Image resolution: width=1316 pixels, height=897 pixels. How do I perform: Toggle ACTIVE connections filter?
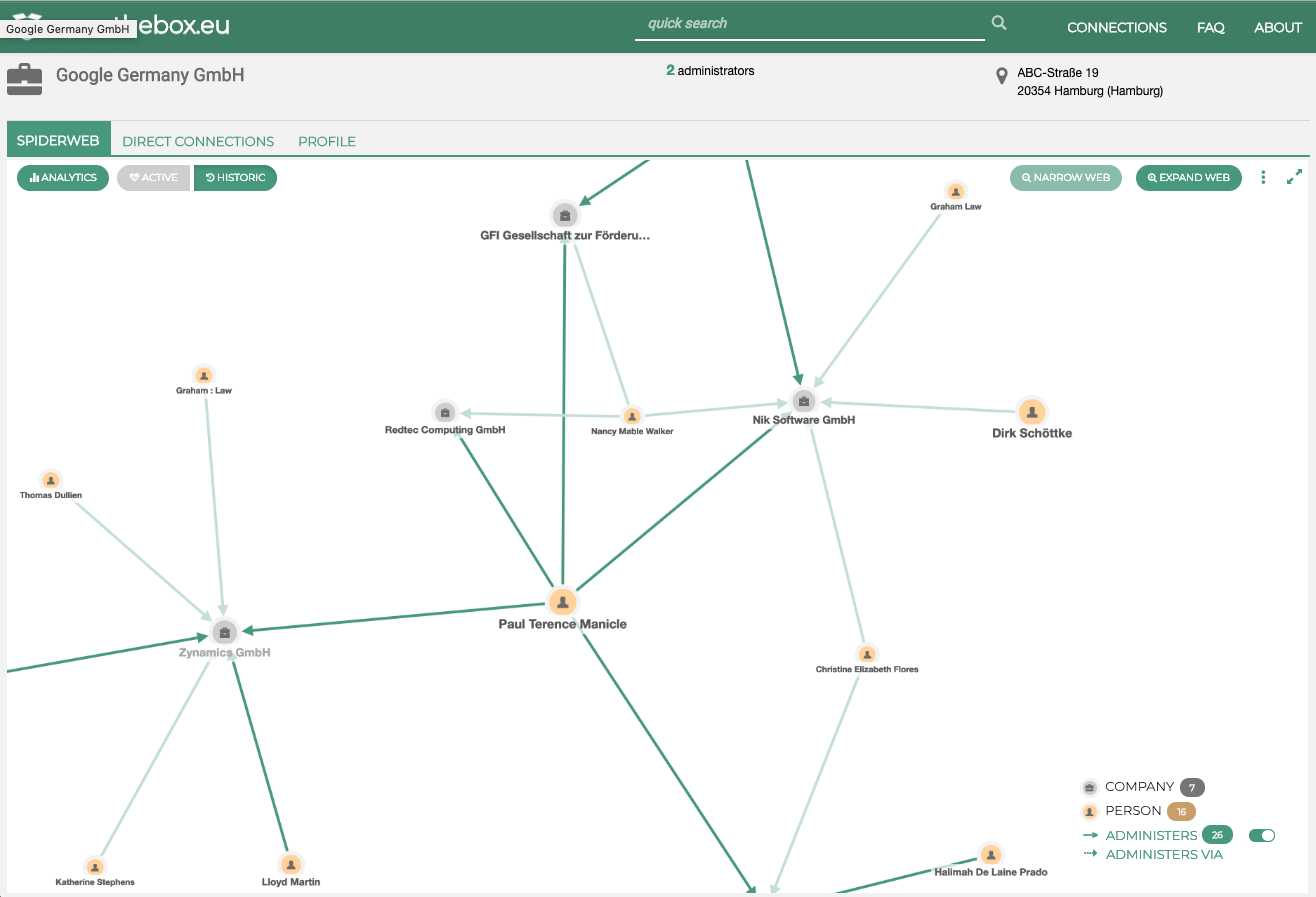[x=153, y=178]
